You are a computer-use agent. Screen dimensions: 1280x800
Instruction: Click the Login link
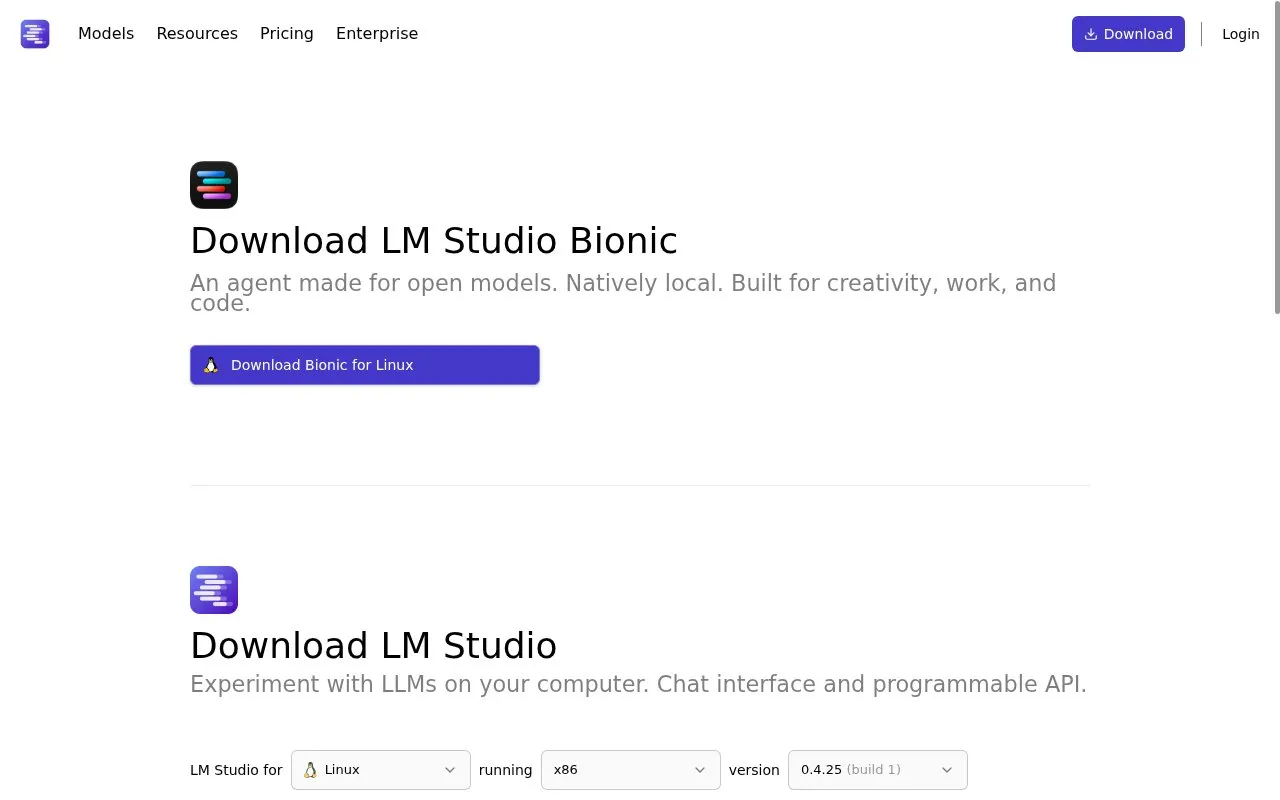[1241, 34]
